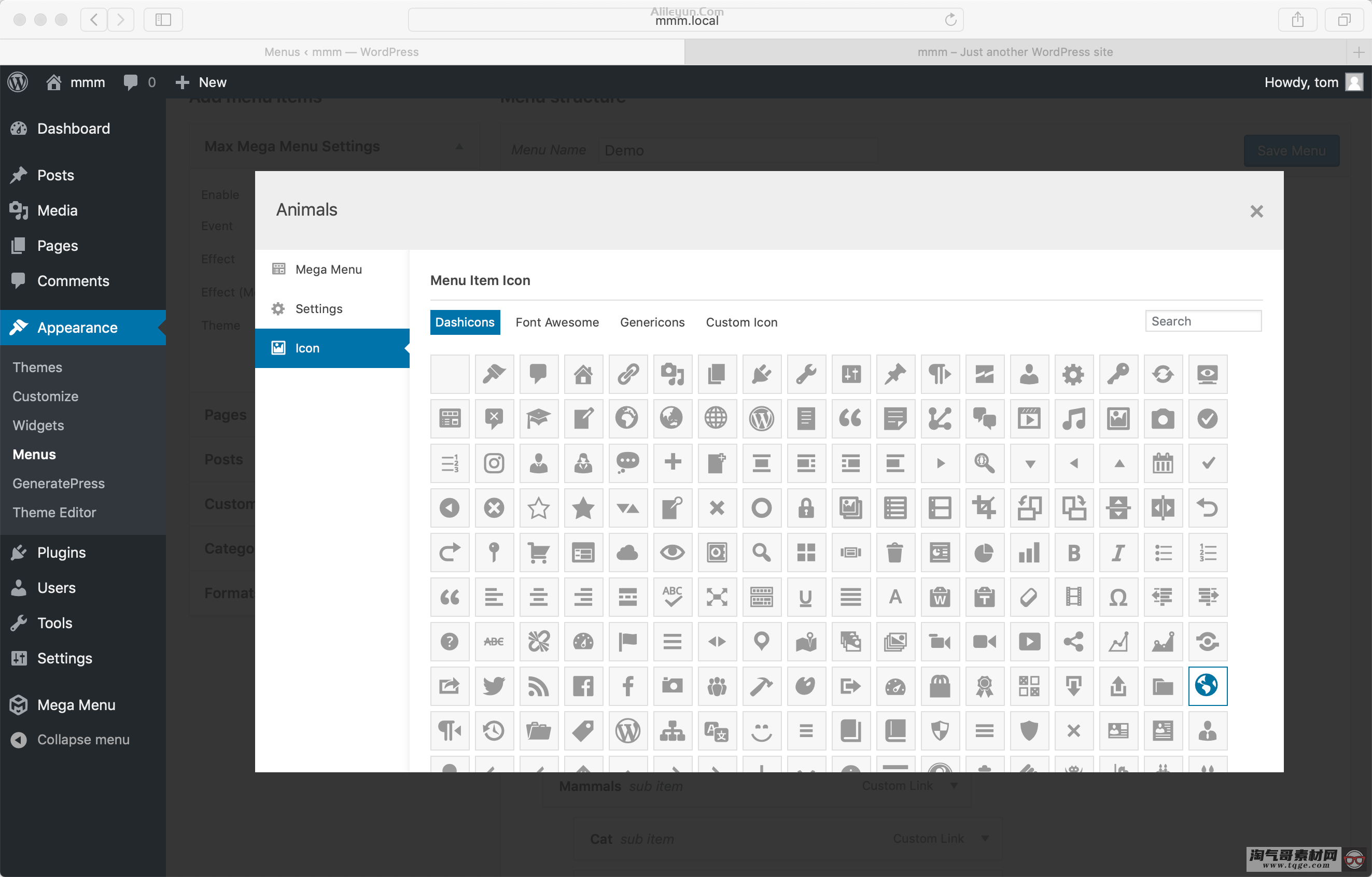The image size is (1372, 877).
Task: Click the share/network icon
Action: (x=1074, y=641)
